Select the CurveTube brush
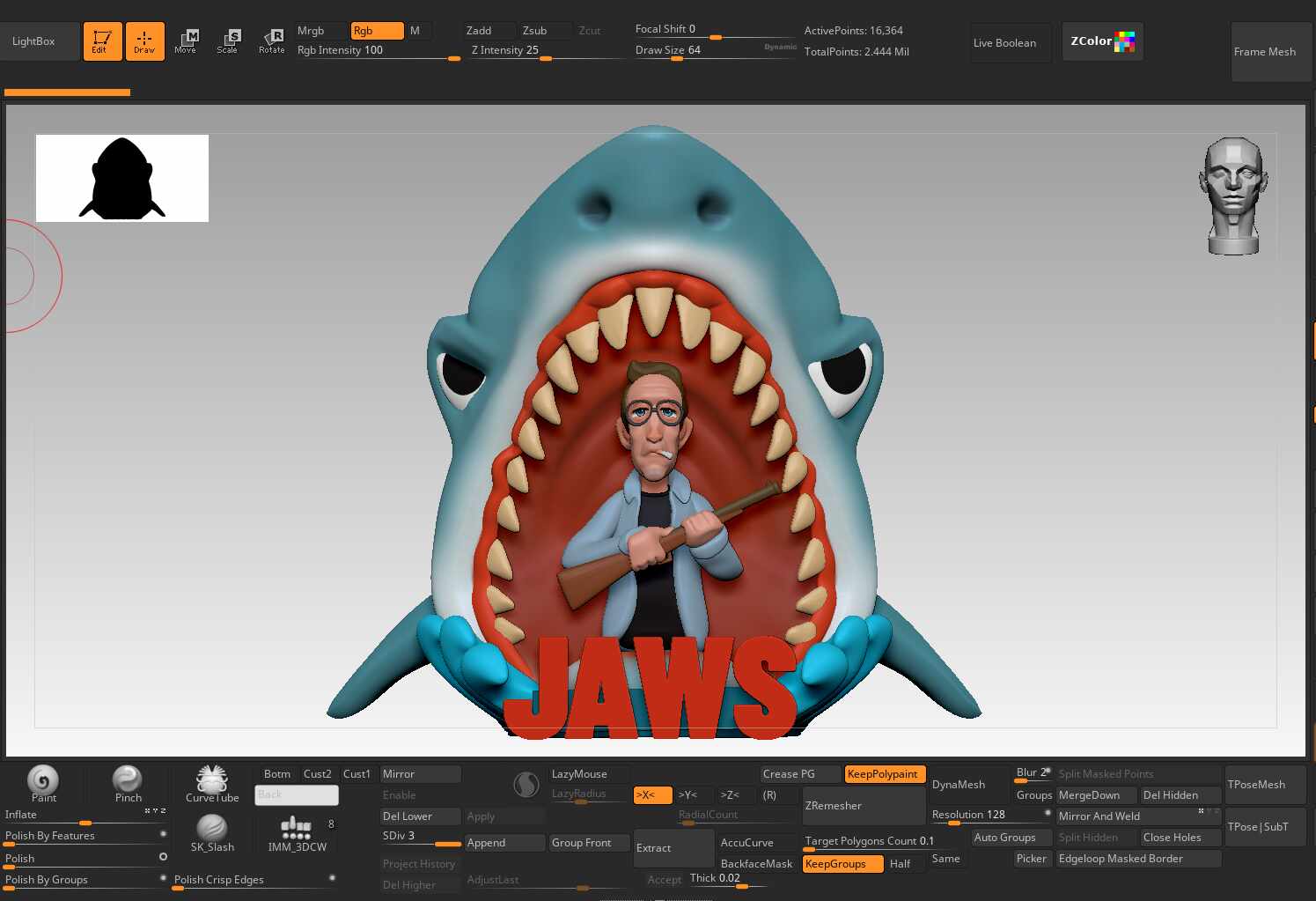This screenshot has height=901, width=1316. [x=212, y=783]
